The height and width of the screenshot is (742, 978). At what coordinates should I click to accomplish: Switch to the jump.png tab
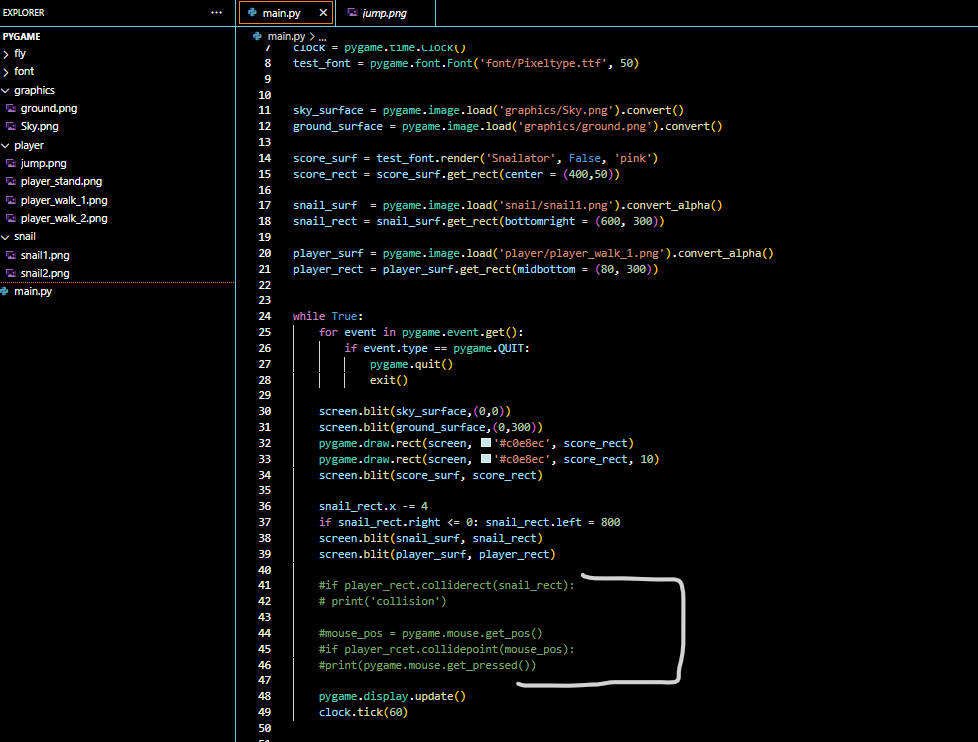tap(384, 13)
